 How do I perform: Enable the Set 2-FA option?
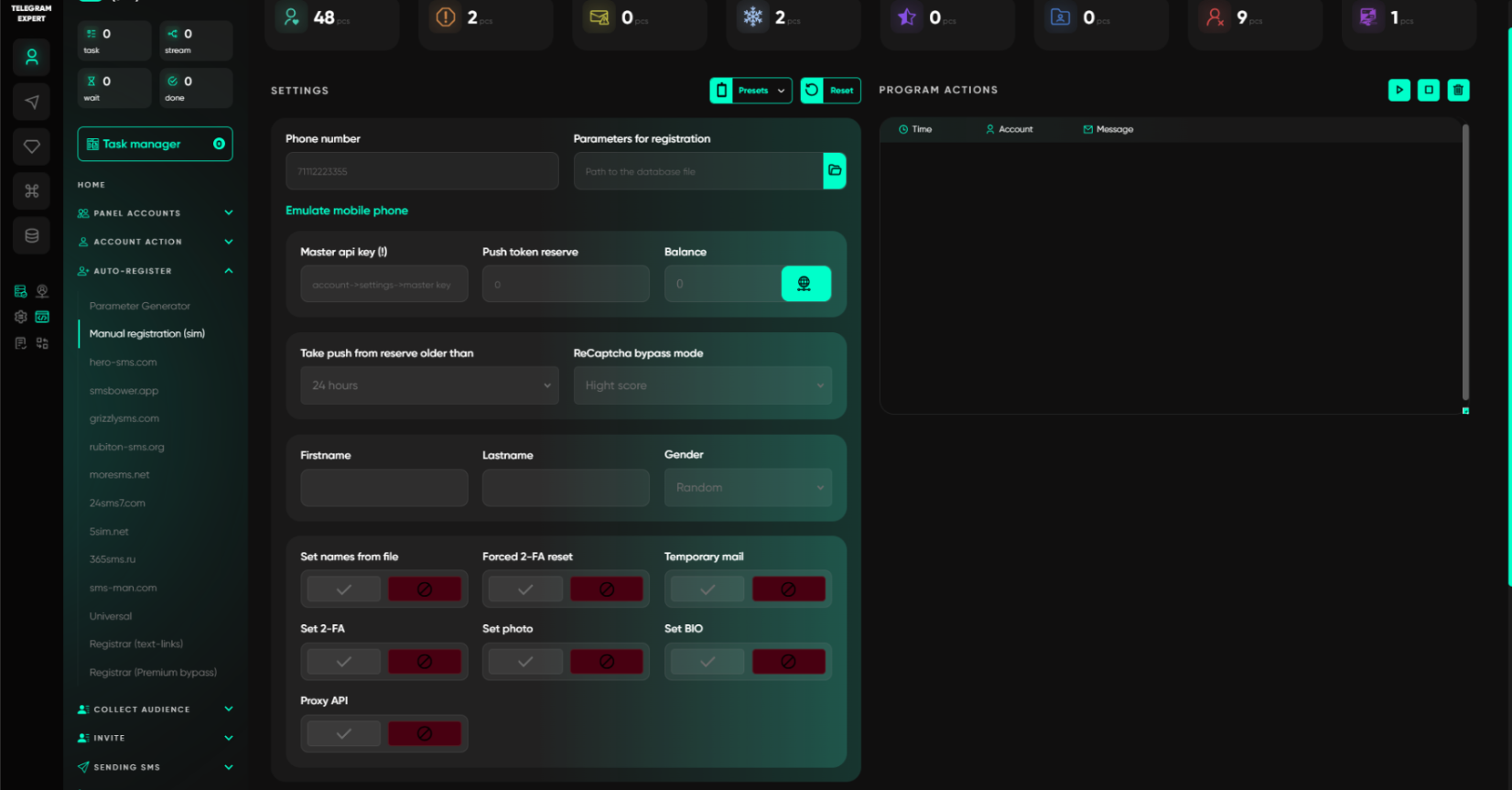coord(344,662)
